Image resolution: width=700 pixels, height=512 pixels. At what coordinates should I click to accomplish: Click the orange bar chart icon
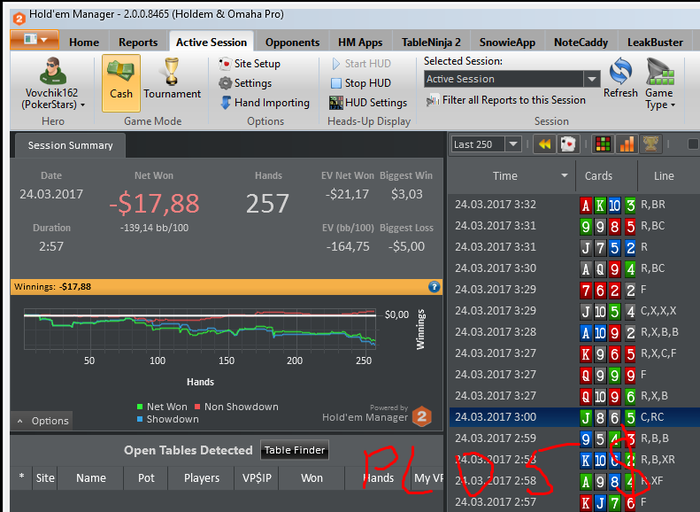[x=627, y=144]
